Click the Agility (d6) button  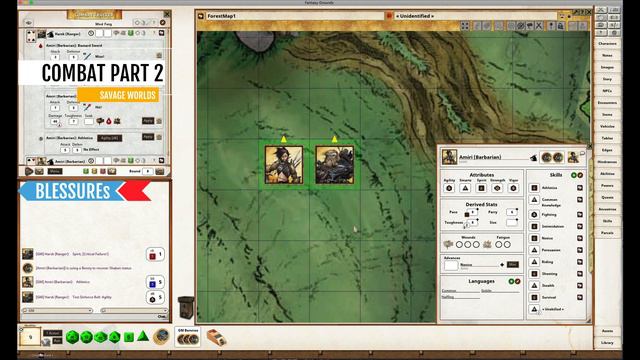pyautogui.click(x=109, y=138)
